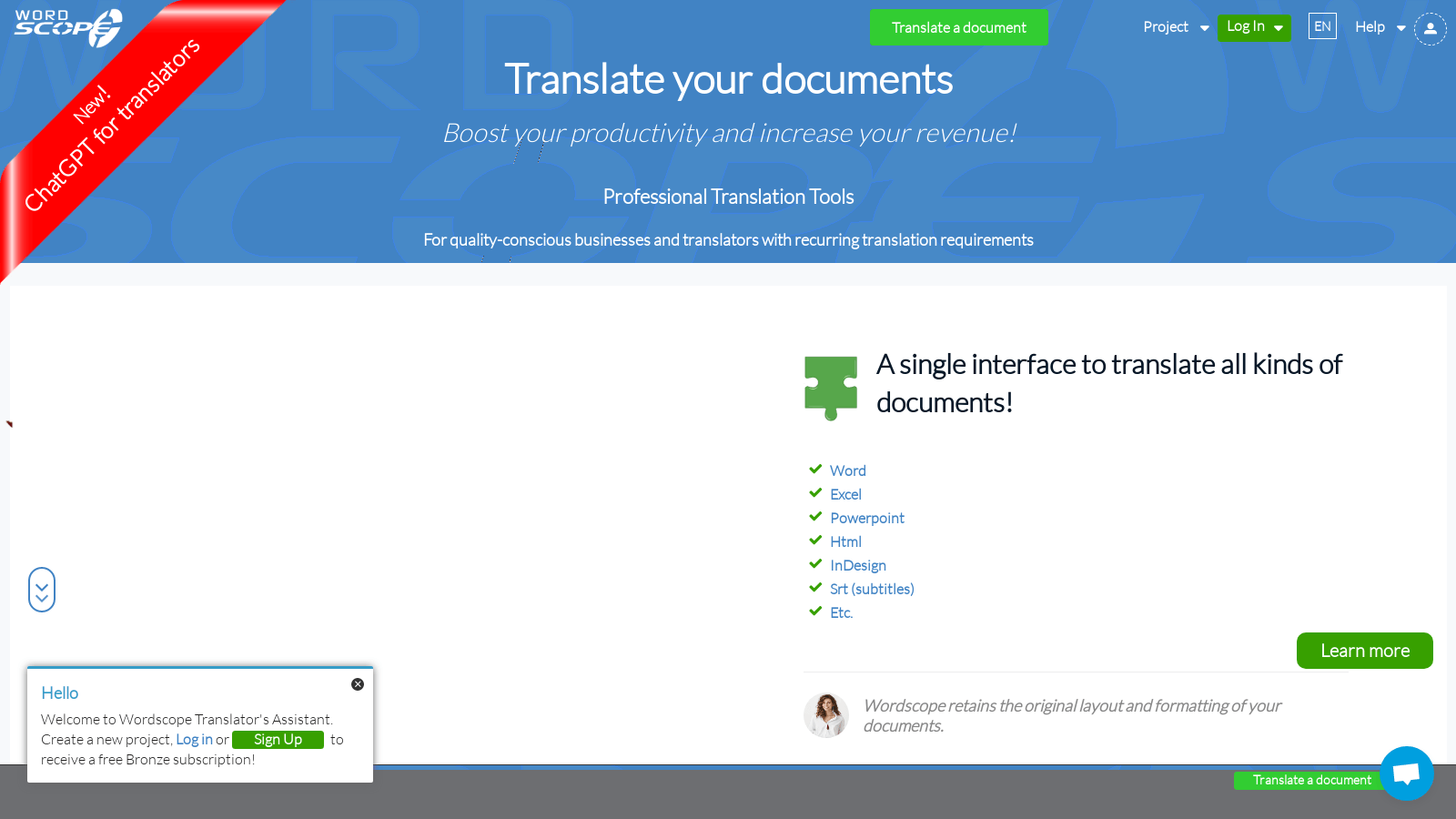Click the Etc. list item
The height and width of the screenshot is (819, 1456).
pyautogui.click(x=841, y=612)
